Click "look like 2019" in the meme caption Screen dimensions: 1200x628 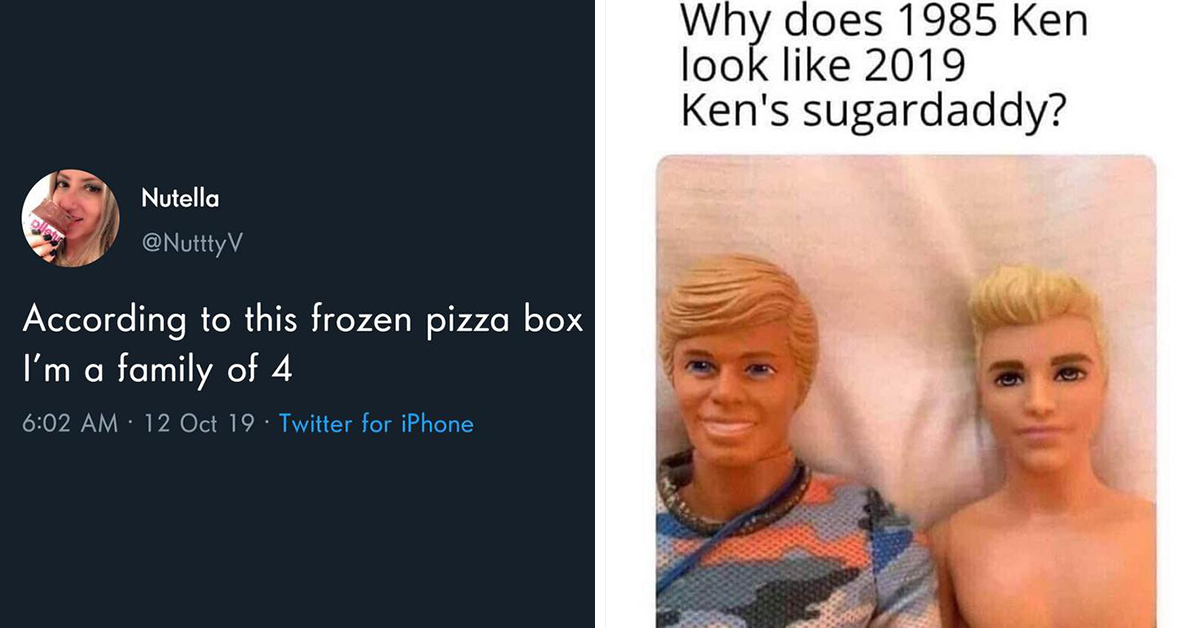click(823, 66)
